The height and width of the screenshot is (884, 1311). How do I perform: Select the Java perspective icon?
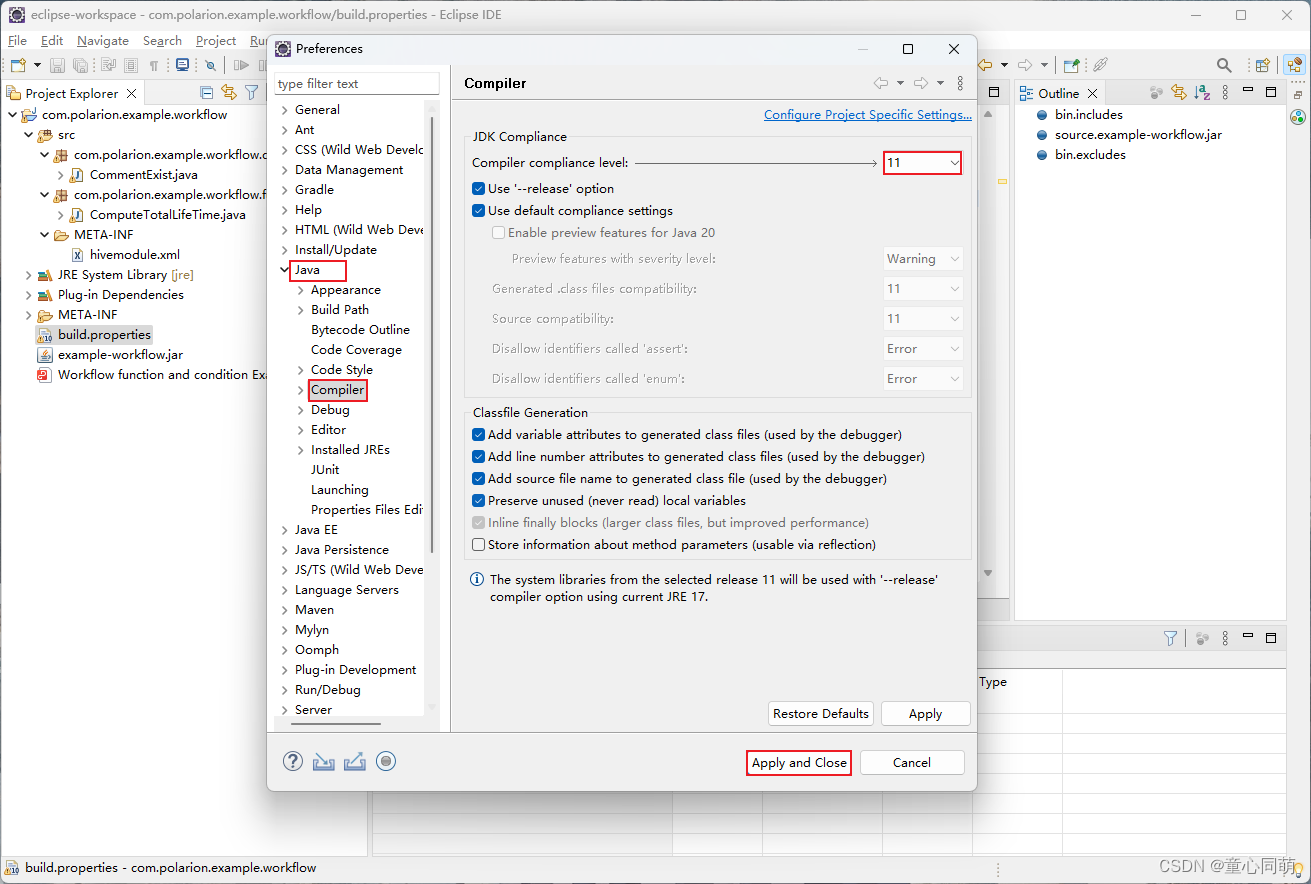click(x=1295, y=65)
